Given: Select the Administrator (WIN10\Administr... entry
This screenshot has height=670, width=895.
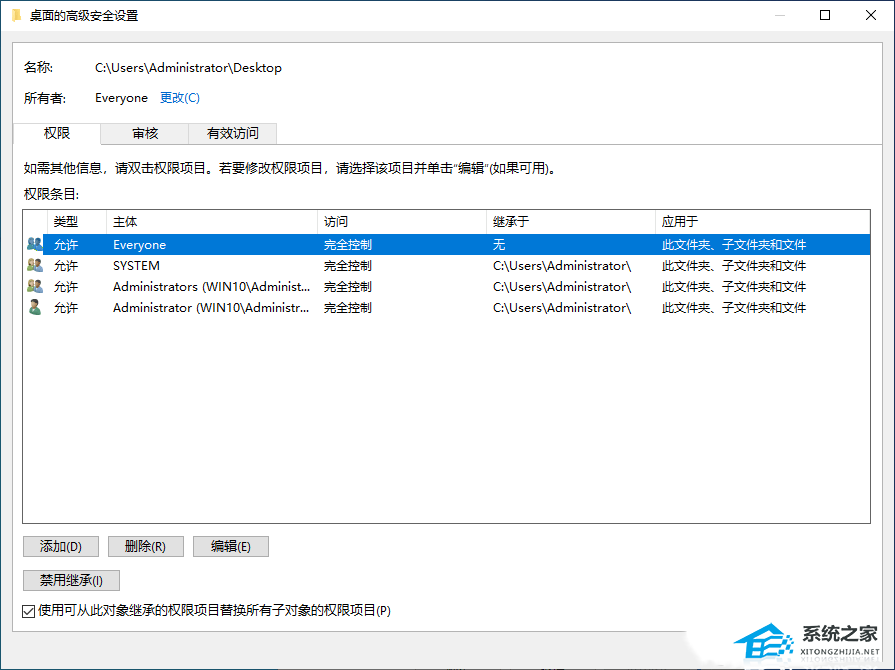Looking at the screenshot, I should [x=211, y=308].
